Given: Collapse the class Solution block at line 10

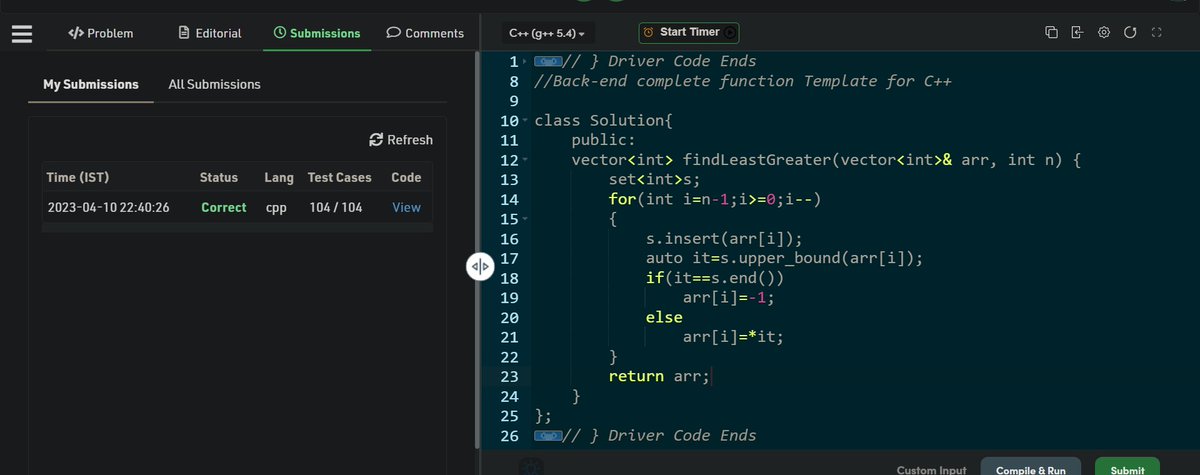Looking at the screenshot, I should coord(526,121).
